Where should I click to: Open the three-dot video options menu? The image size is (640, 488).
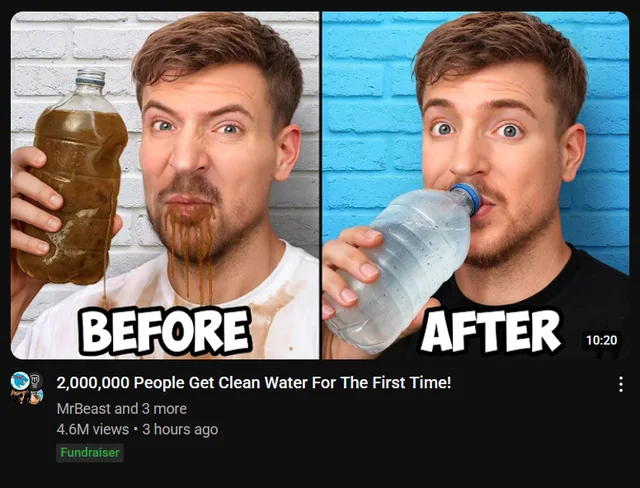[620, 384]
